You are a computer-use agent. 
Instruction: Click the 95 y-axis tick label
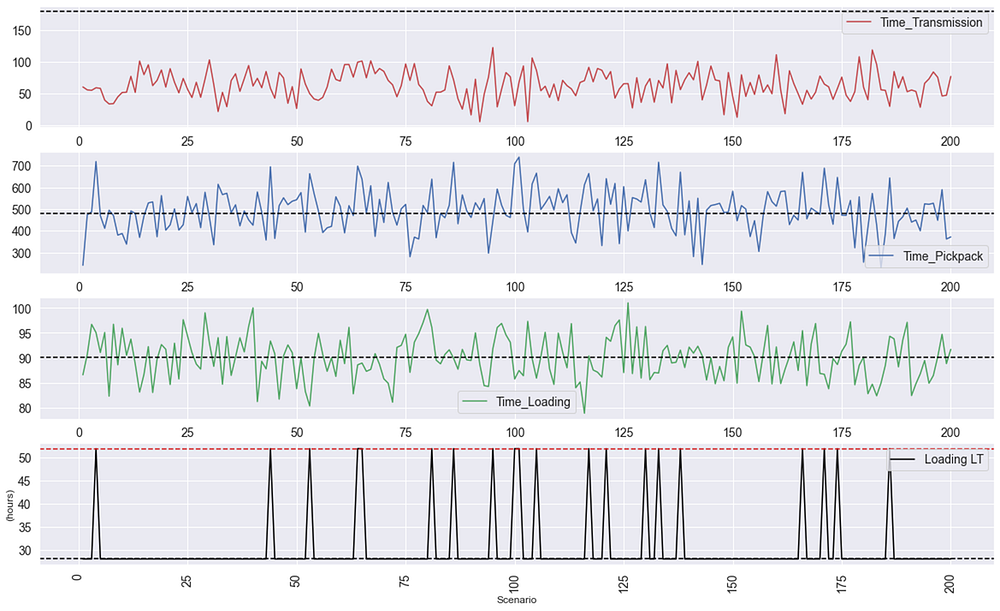25,334
